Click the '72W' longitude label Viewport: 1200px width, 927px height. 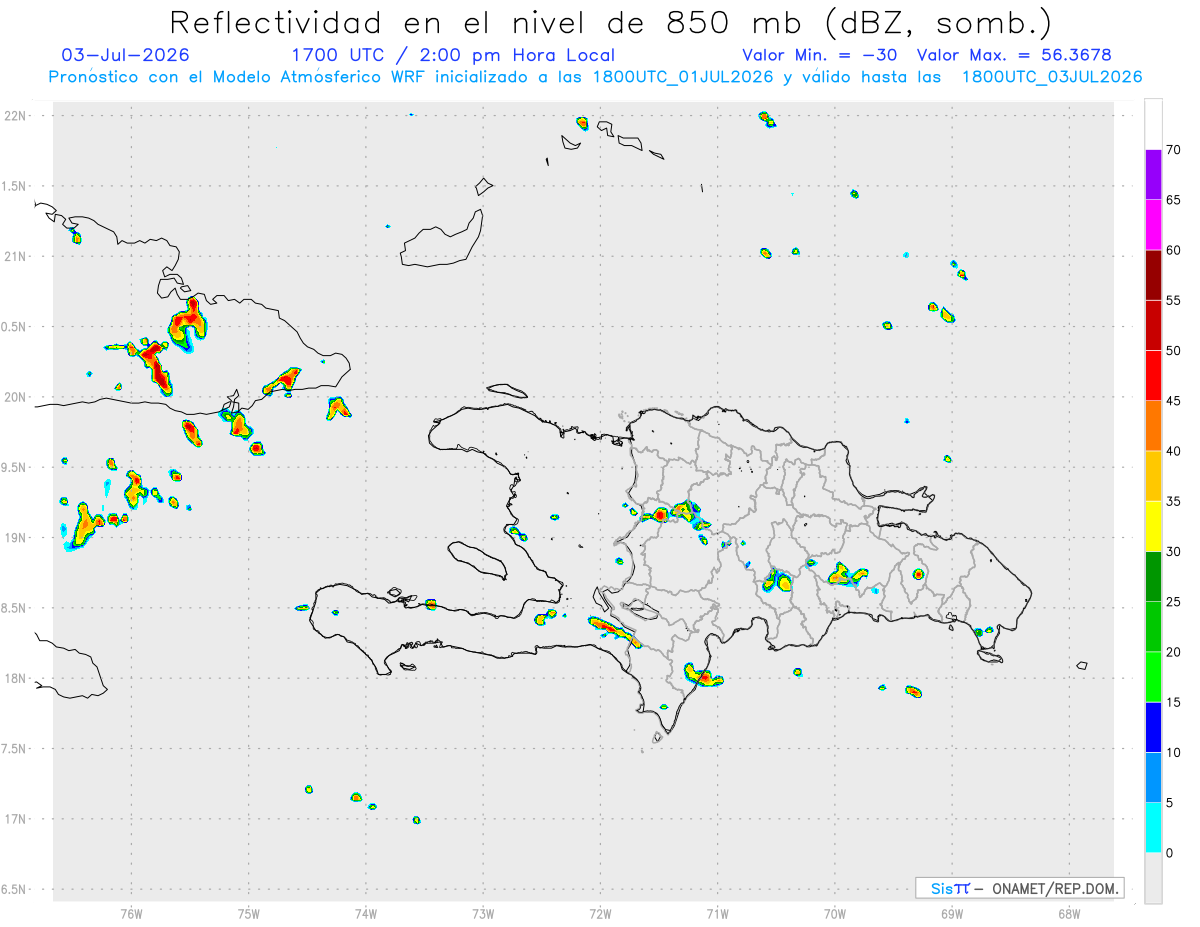click(600, 914)
